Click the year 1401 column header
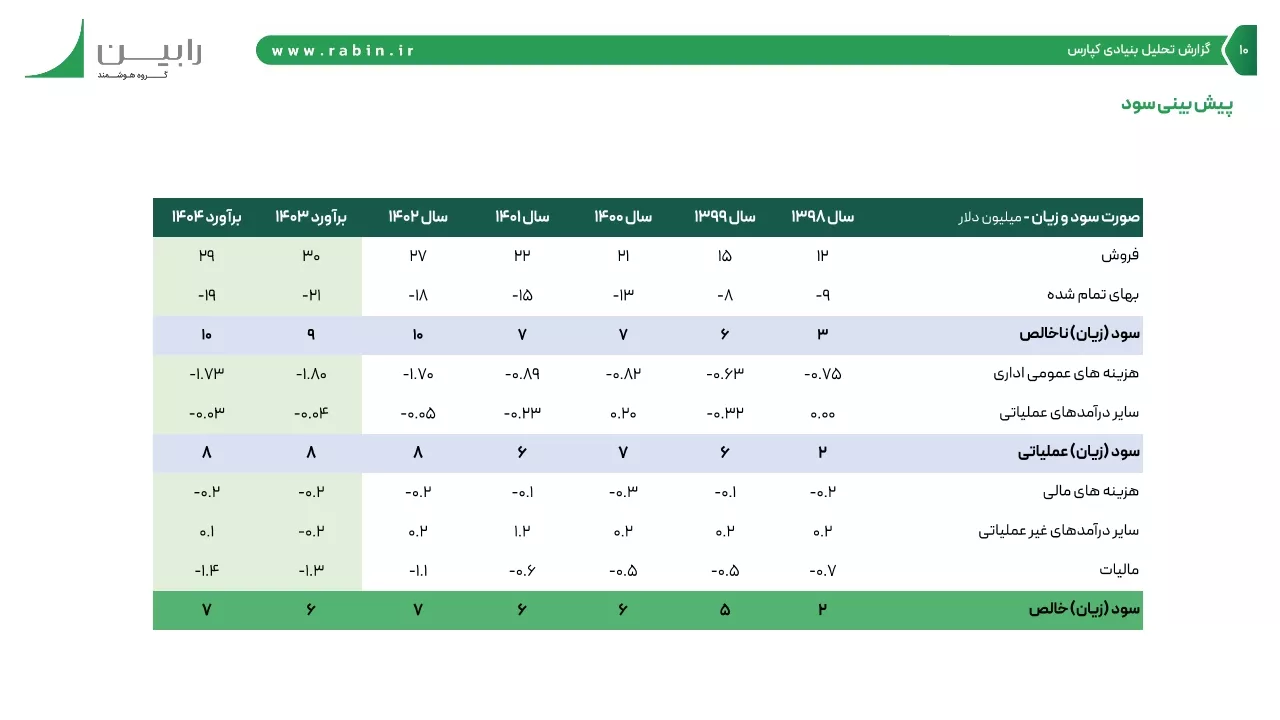The image size is (1280, 720). click(522, 217)
